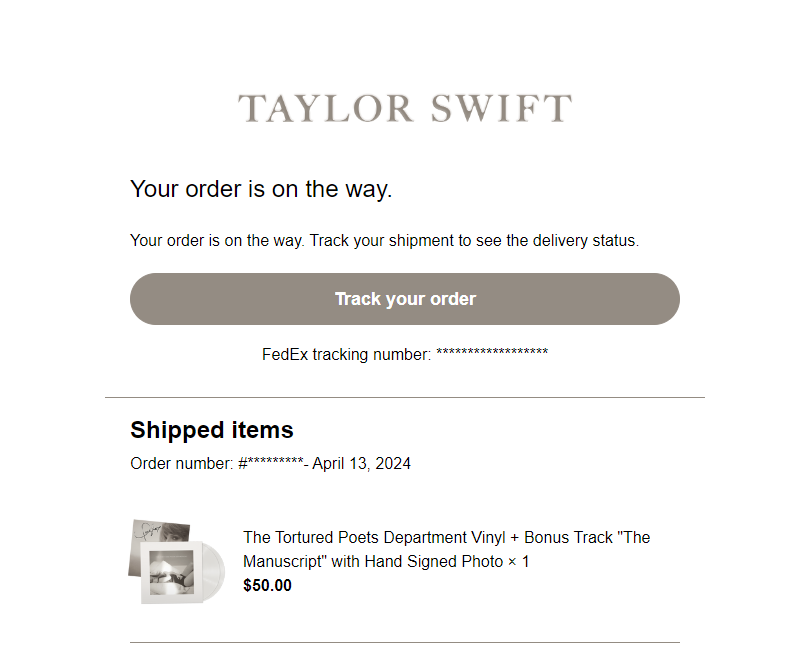
Task: Click the Shipped items heading
Action: [212, 430]
